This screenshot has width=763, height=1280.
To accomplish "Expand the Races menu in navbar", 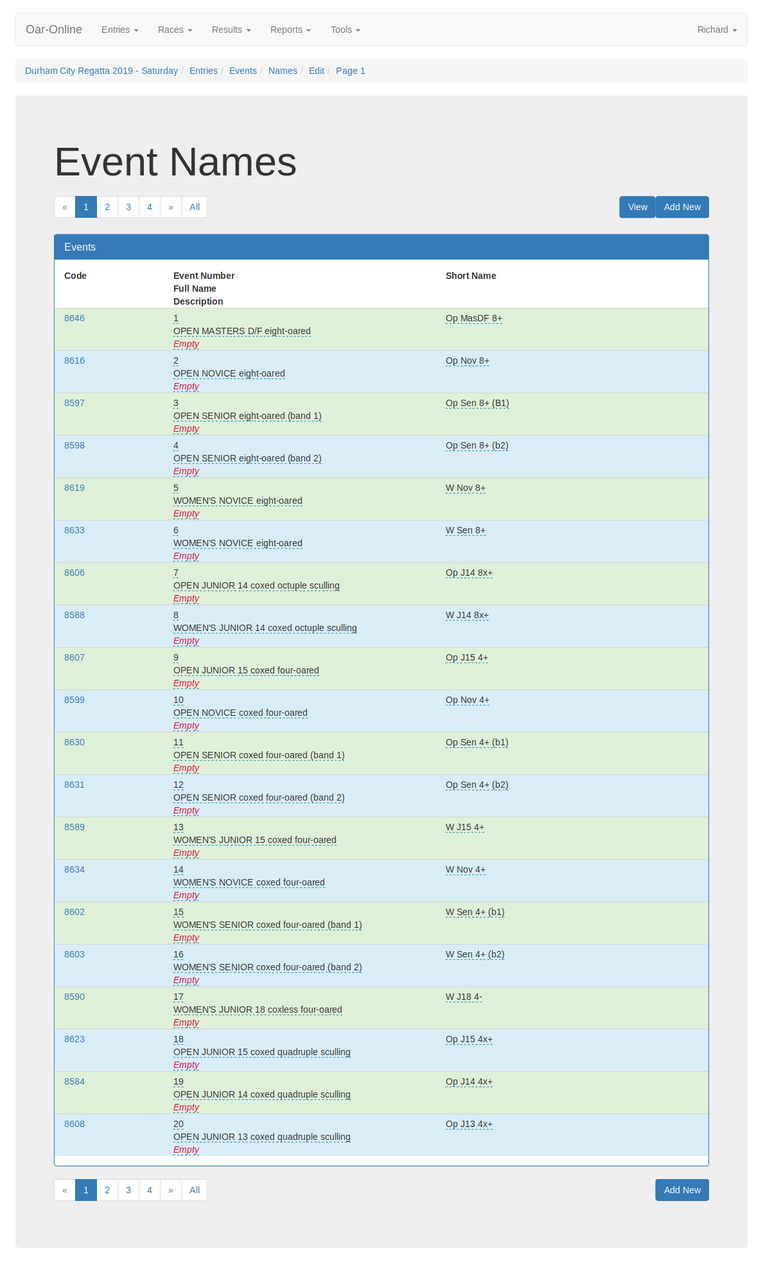I will [x=174, y=30].
